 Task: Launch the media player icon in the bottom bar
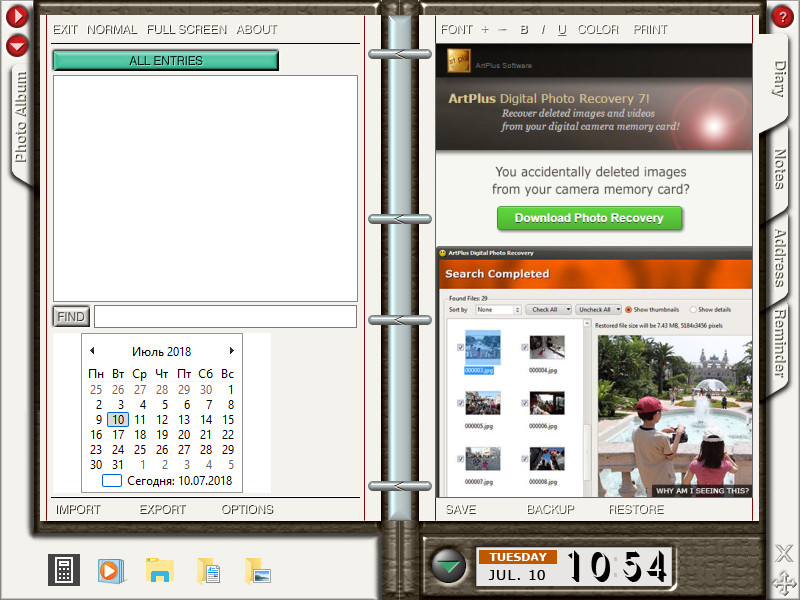111,570
